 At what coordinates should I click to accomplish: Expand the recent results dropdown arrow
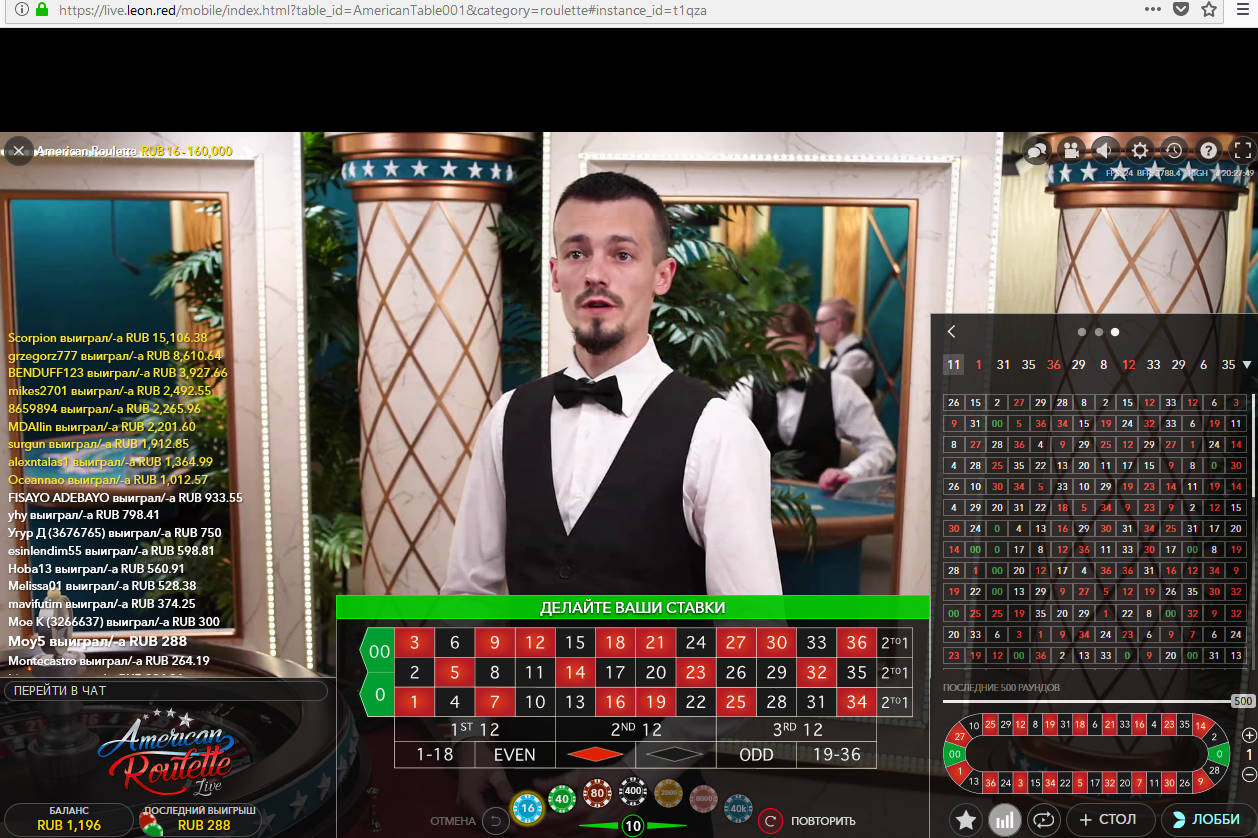1247,365
